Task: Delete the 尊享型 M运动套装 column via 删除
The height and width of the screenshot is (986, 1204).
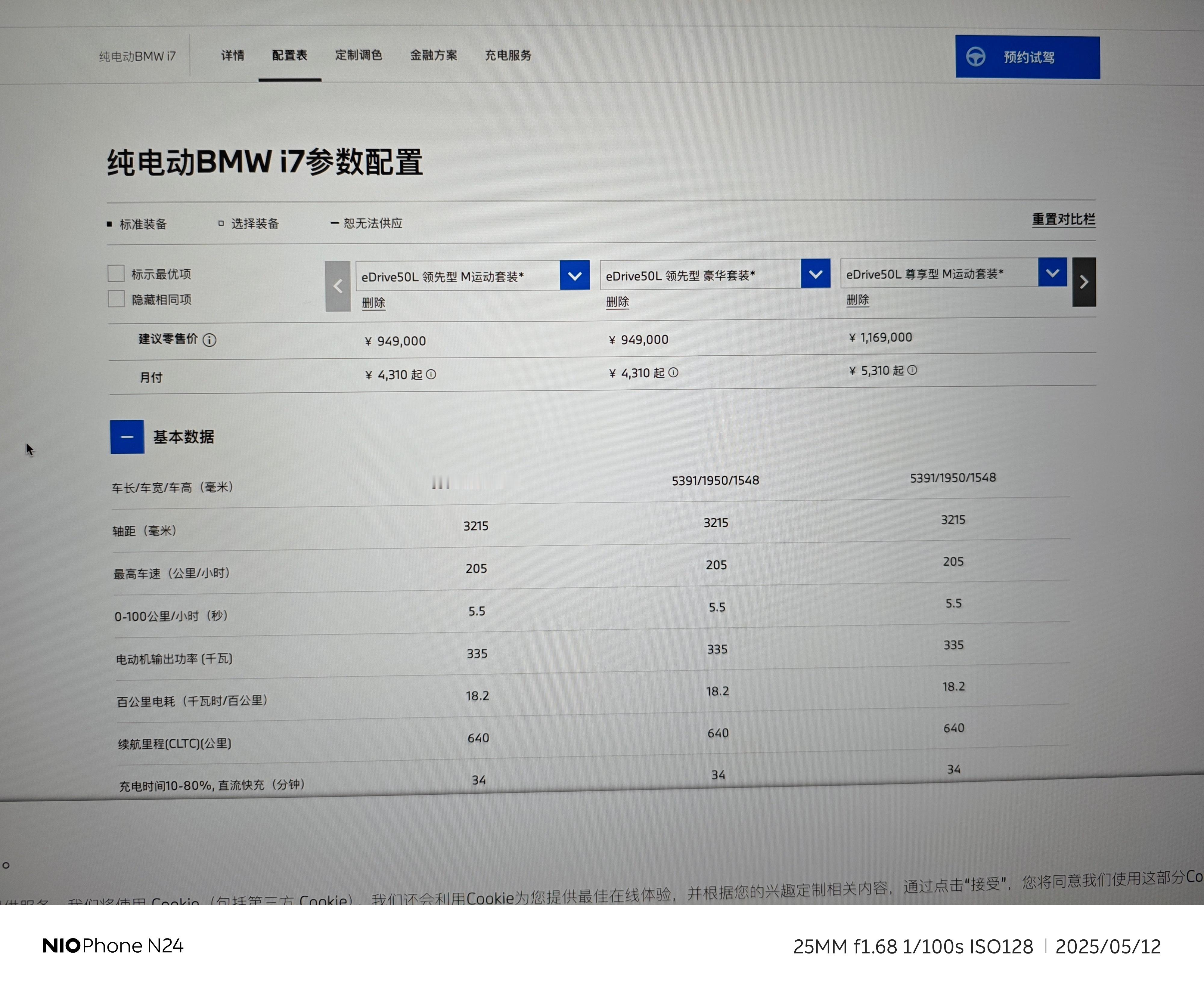Action: click(858, 300)
